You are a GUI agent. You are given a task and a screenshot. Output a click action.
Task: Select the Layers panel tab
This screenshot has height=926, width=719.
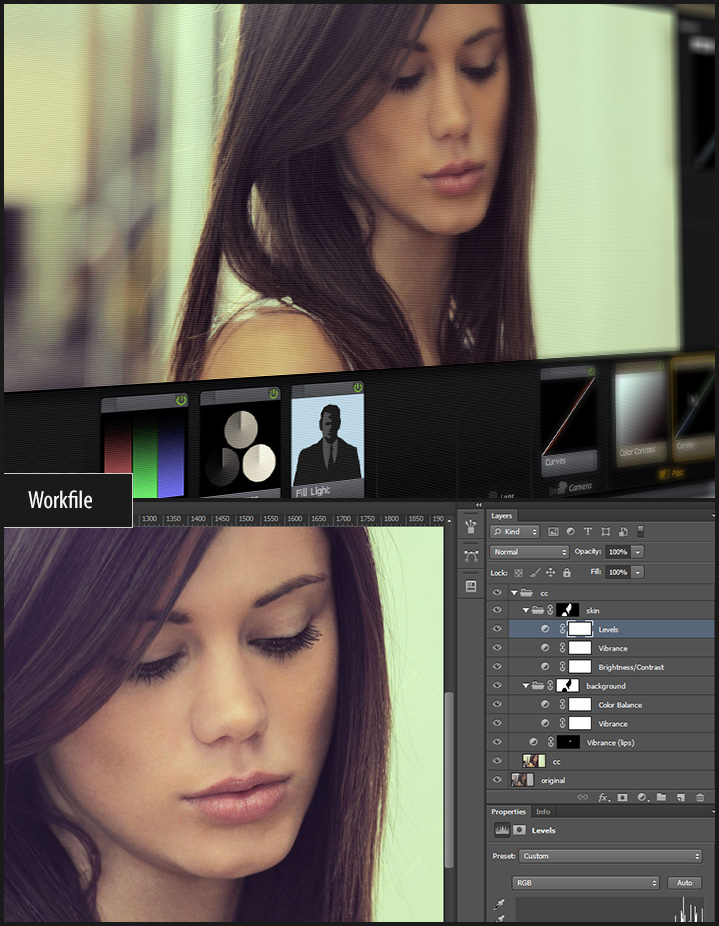[x=502, y=515]
